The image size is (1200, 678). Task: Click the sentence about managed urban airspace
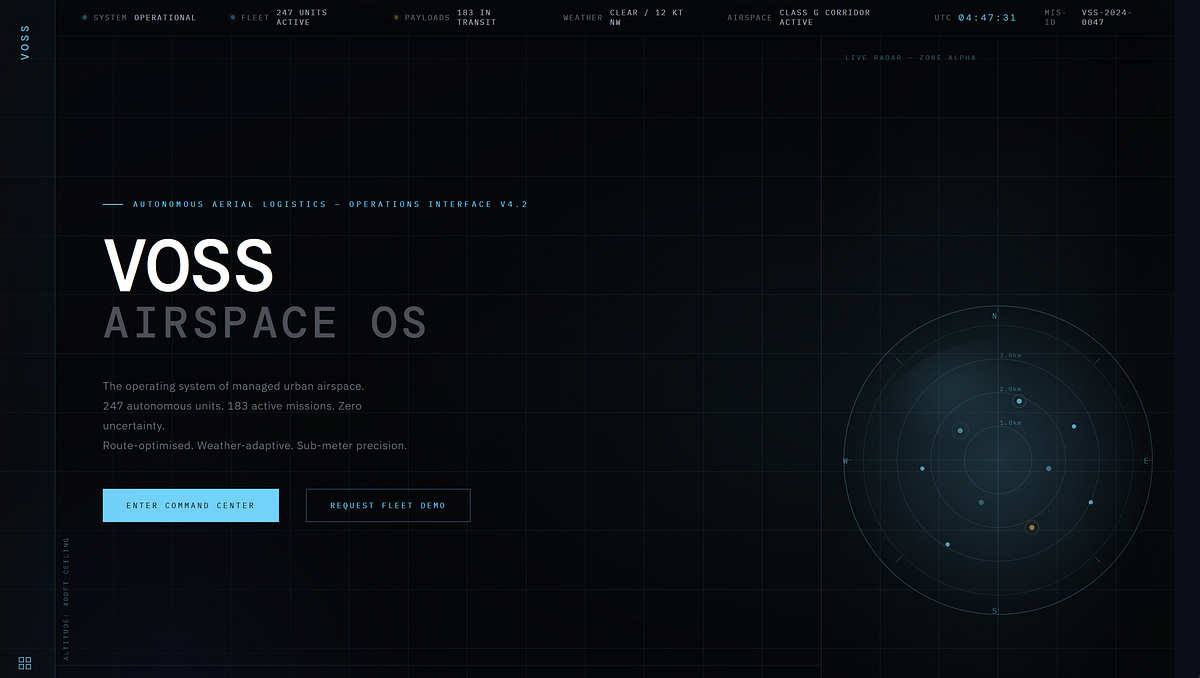233,385
